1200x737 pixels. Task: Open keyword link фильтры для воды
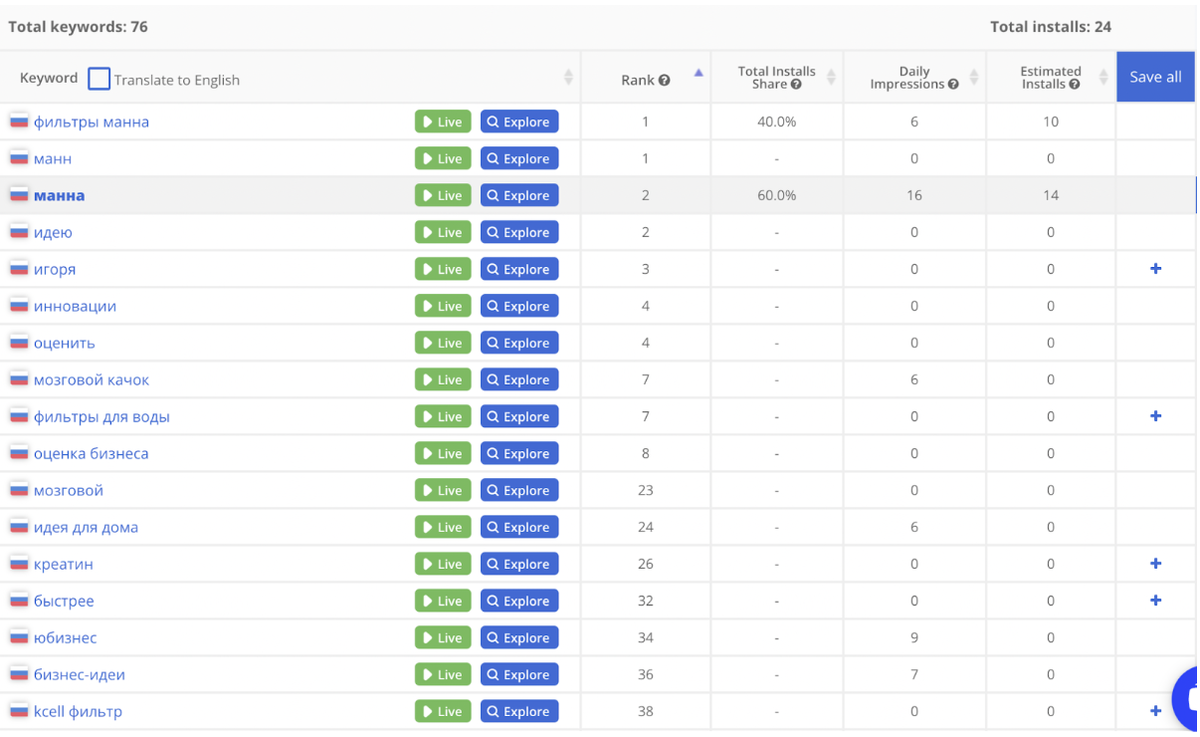click(x=102, y=416)
